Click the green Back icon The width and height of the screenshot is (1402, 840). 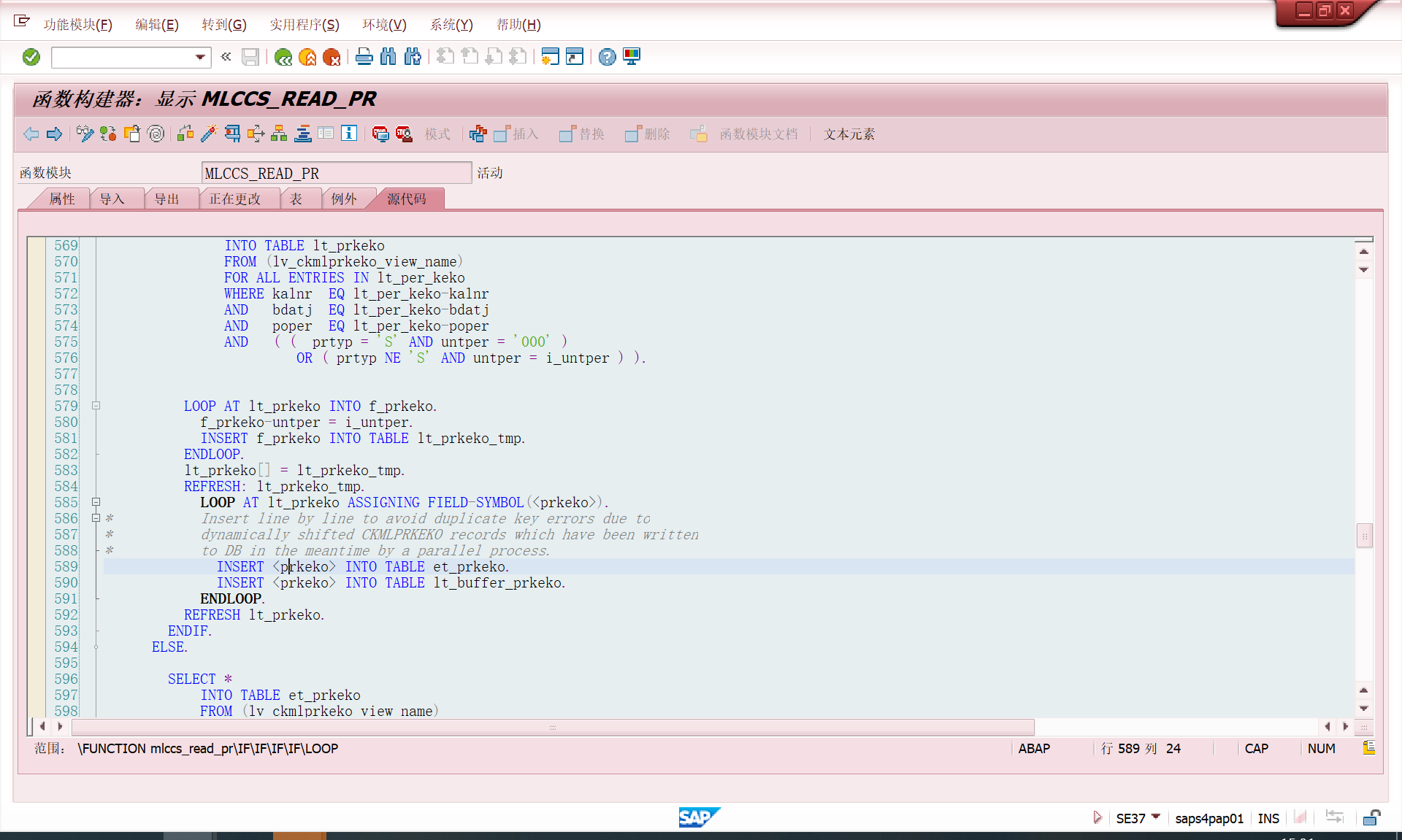283,57
